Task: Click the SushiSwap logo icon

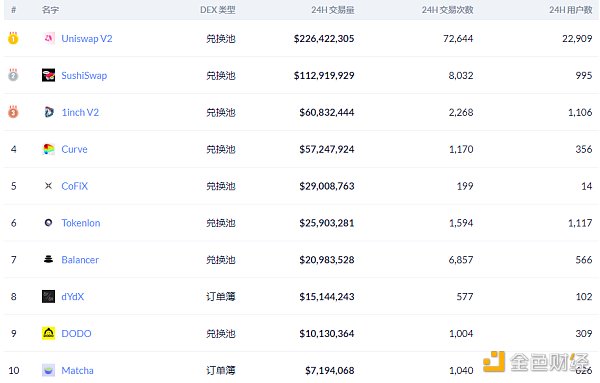Action: (x=49, y=75)
